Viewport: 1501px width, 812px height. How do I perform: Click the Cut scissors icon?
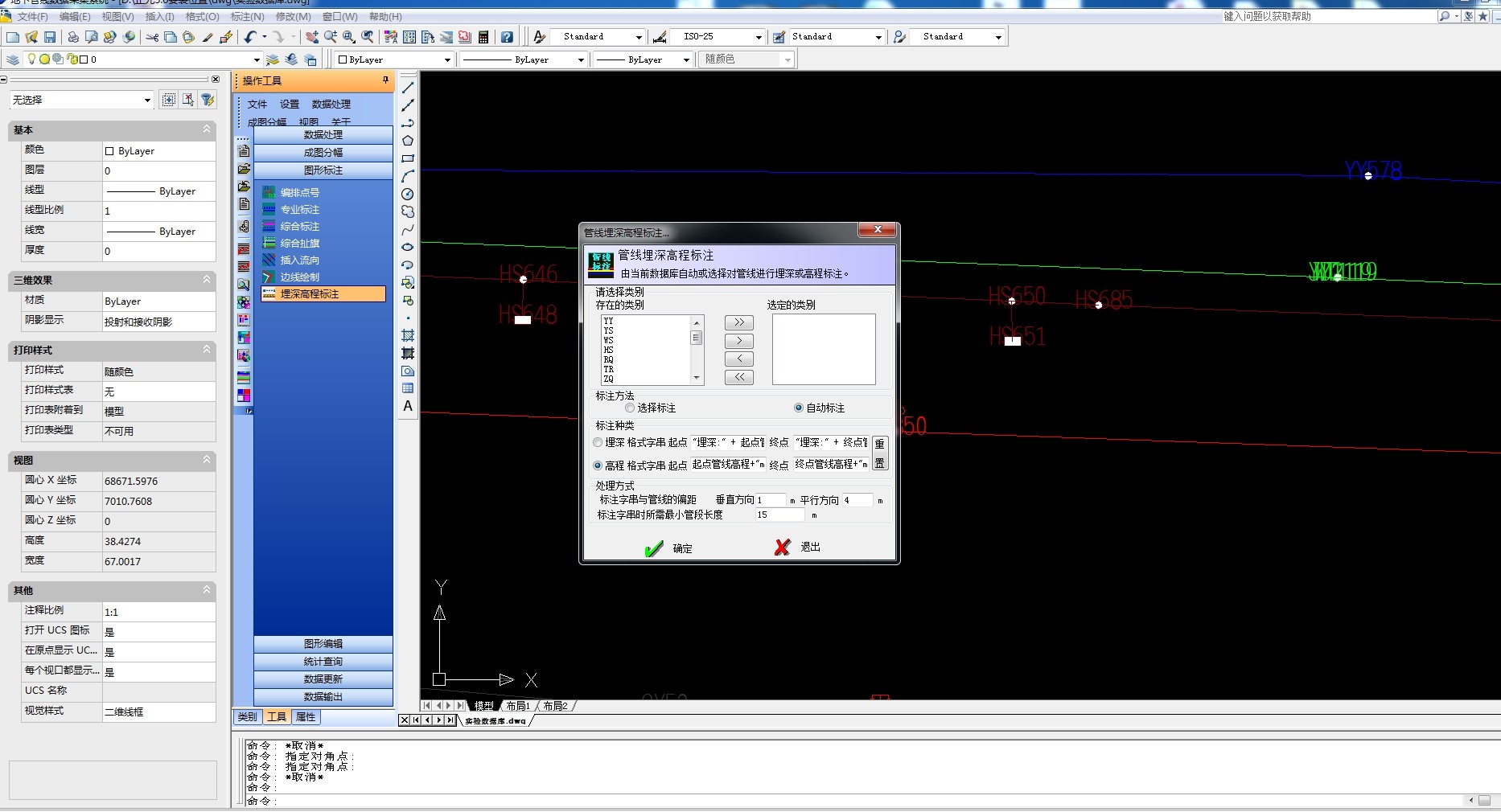click(x=151, y=37)
